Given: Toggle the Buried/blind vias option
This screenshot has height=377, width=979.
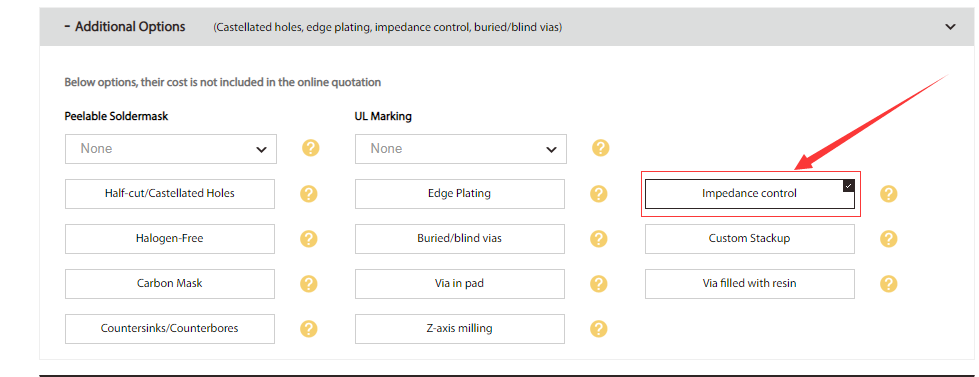Looking at the screenshot, I should [x=460, y=238].
